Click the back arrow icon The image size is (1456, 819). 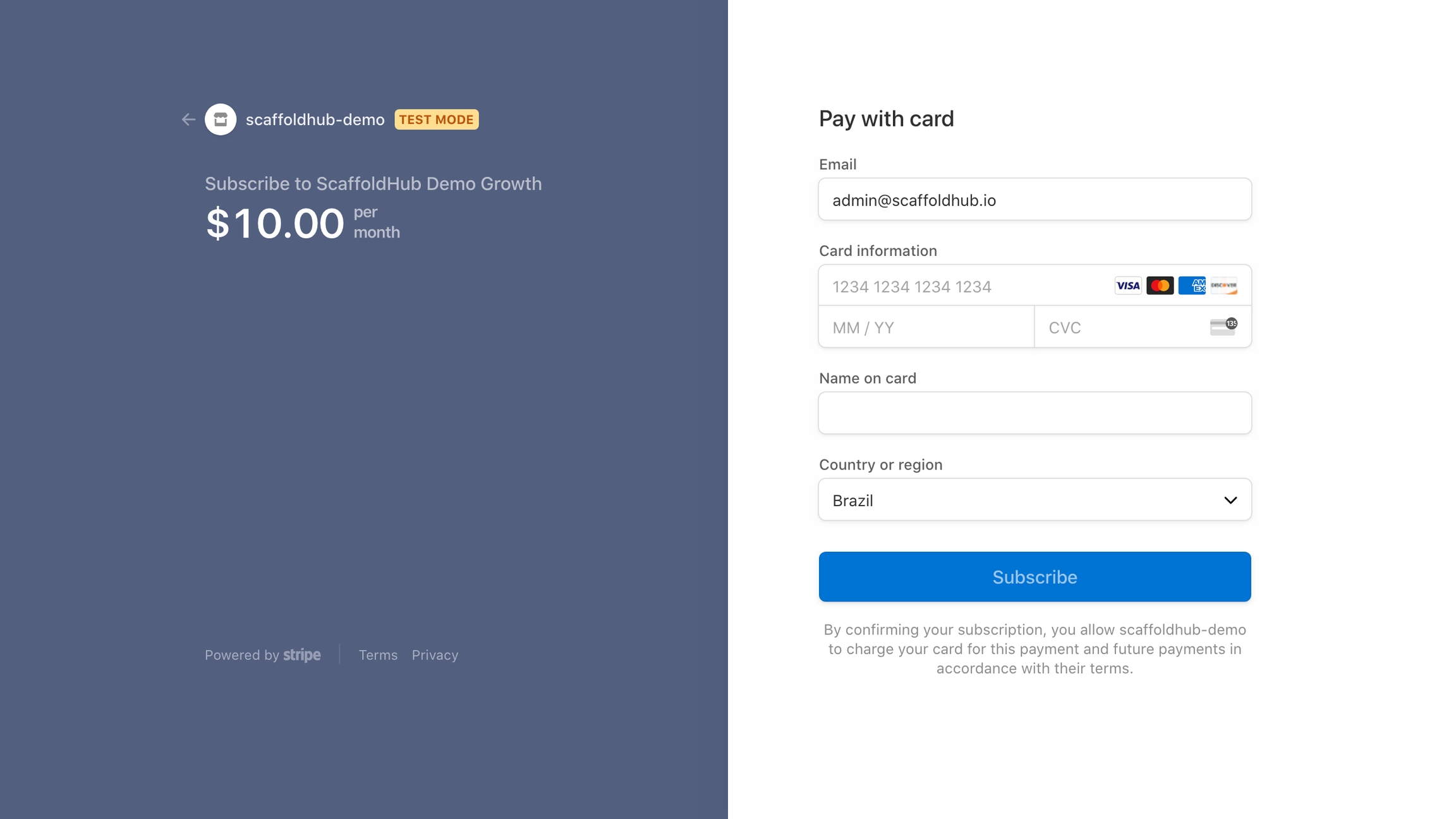188,119
